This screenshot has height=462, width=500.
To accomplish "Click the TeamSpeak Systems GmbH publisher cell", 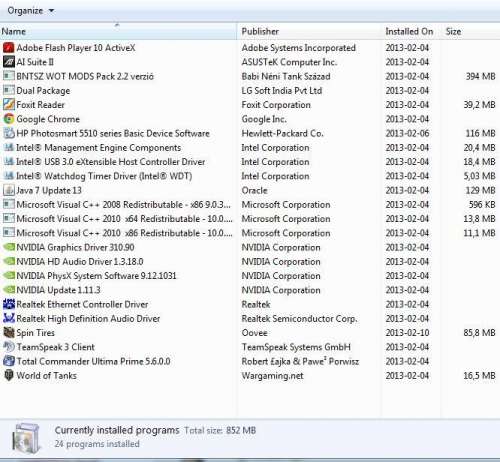I will click(x=296, y=347).
